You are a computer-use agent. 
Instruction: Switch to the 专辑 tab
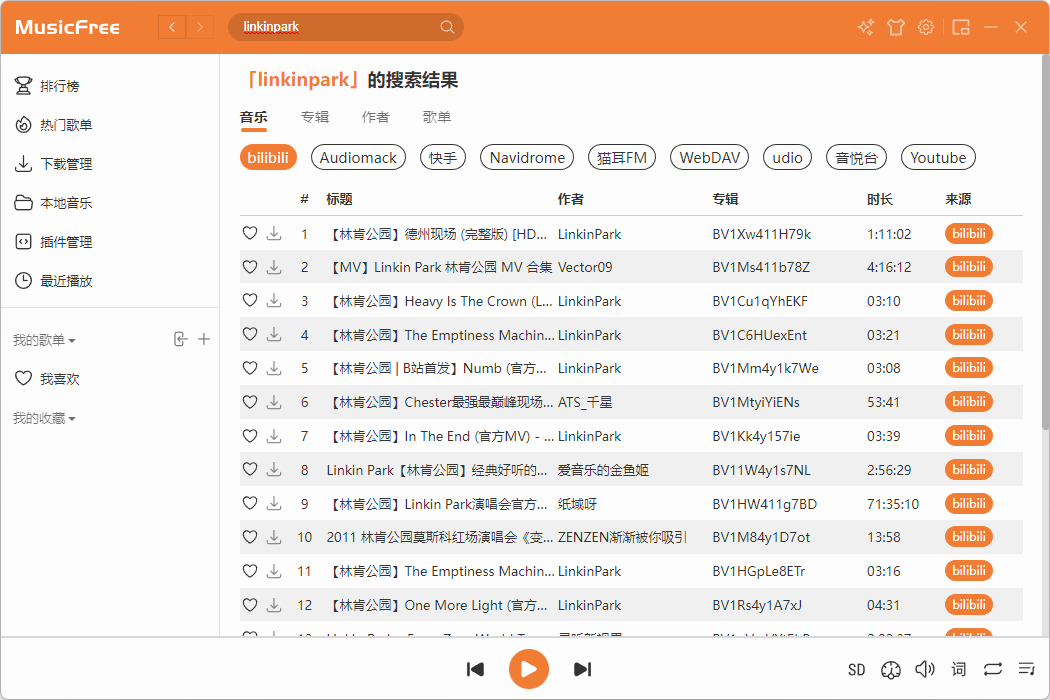(314, 116)
